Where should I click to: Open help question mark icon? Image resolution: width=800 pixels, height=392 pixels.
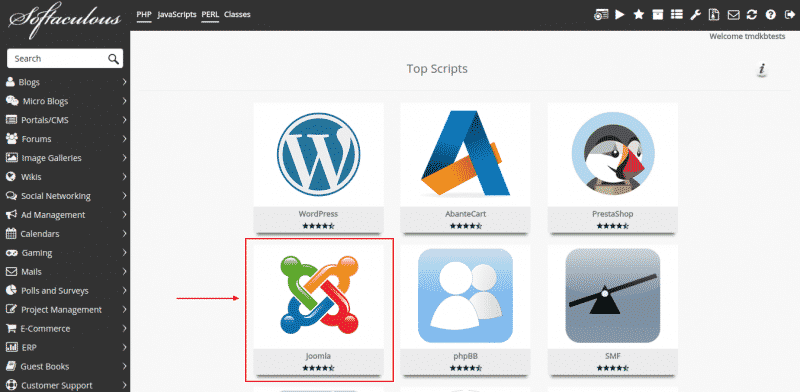(x=770, y=15)
